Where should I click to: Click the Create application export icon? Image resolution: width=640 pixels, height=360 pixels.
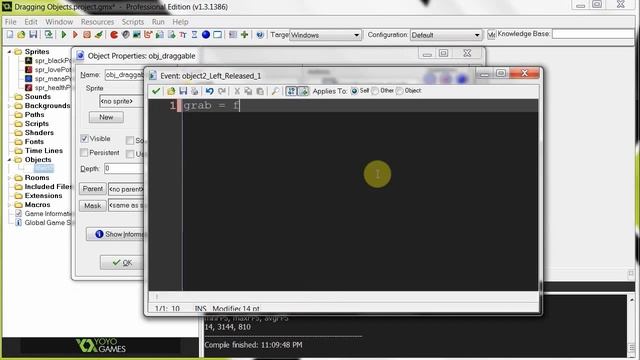pos(49,35)
